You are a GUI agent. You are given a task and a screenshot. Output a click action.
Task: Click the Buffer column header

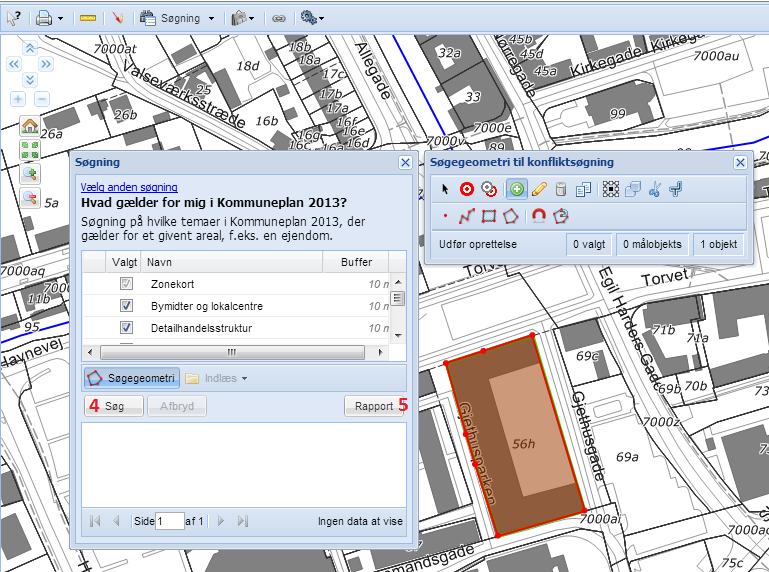click(x=355, y=262)
